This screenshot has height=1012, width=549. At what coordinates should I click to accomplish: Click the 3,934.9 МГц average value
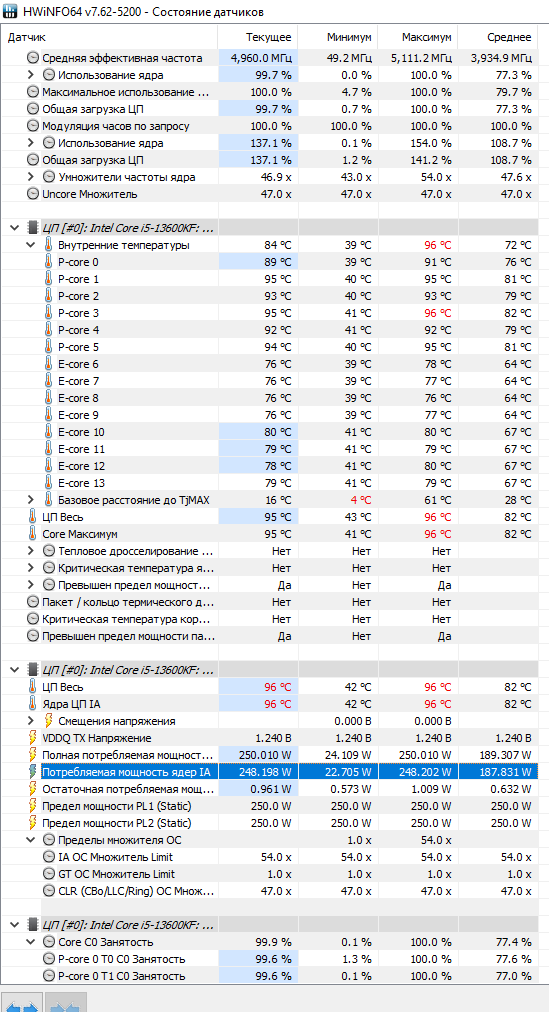(501, 58)
